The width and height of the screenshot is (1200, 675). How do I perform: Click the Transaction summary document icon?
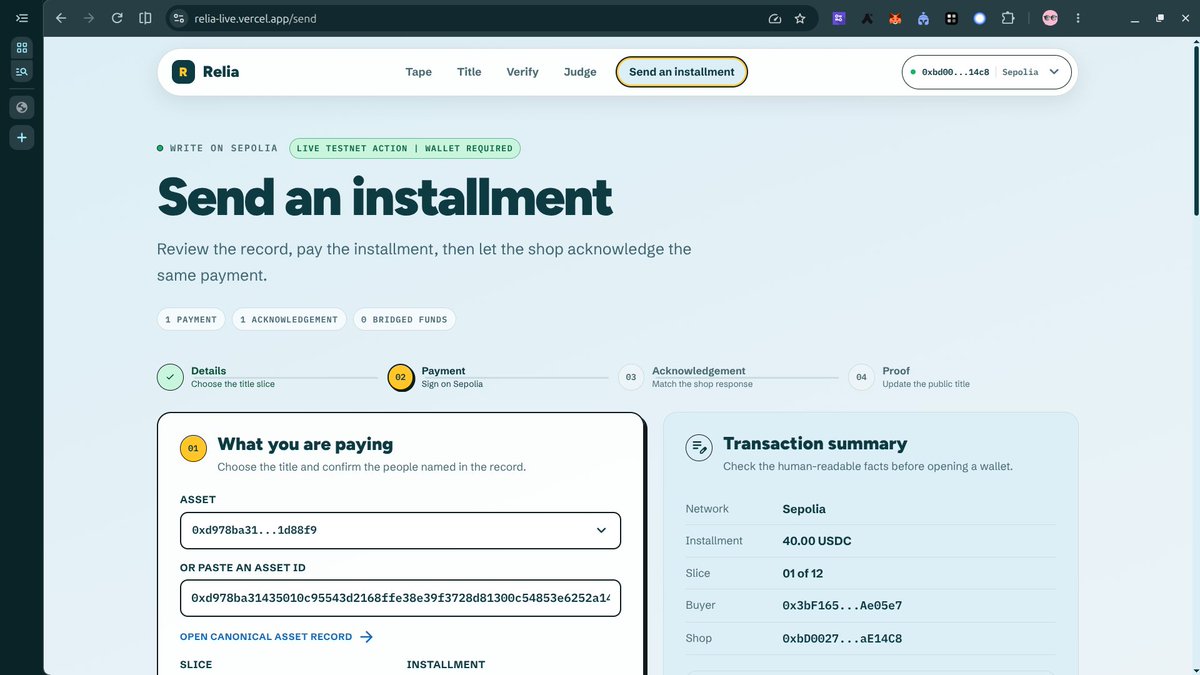[698, 448]
